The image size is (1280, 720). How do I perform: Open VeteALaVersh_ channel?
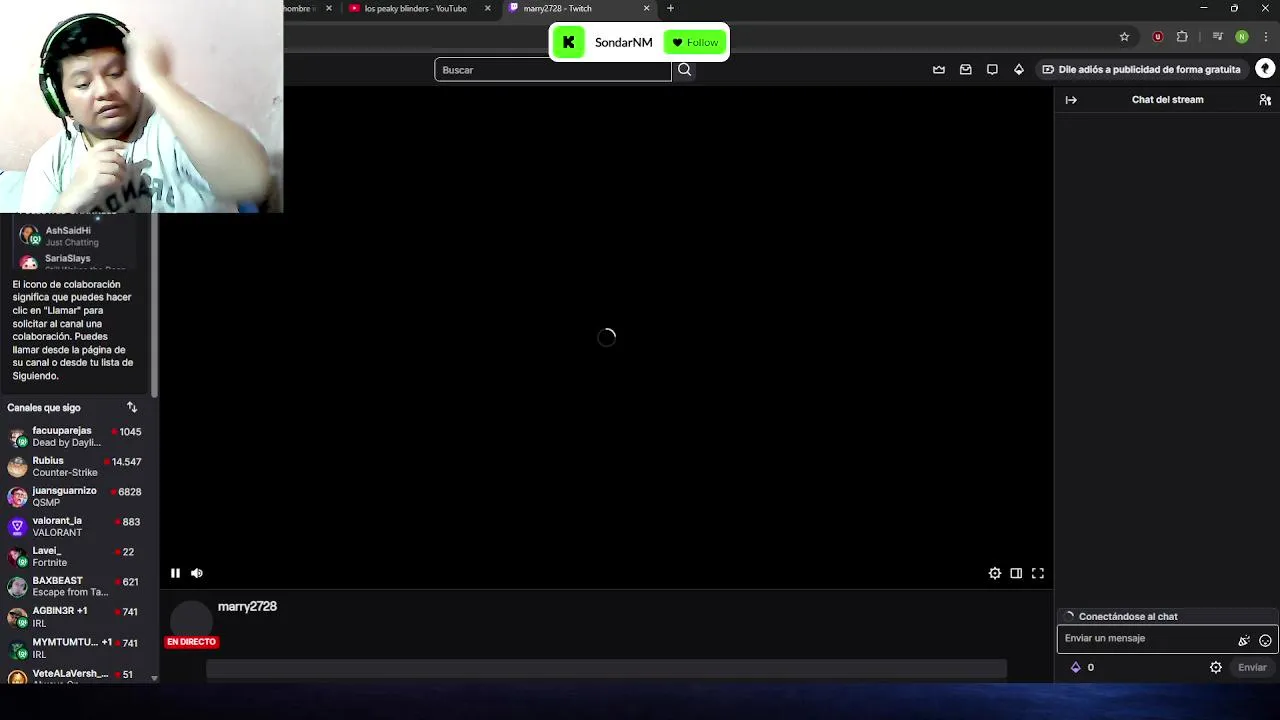click(x=76, y=675)
